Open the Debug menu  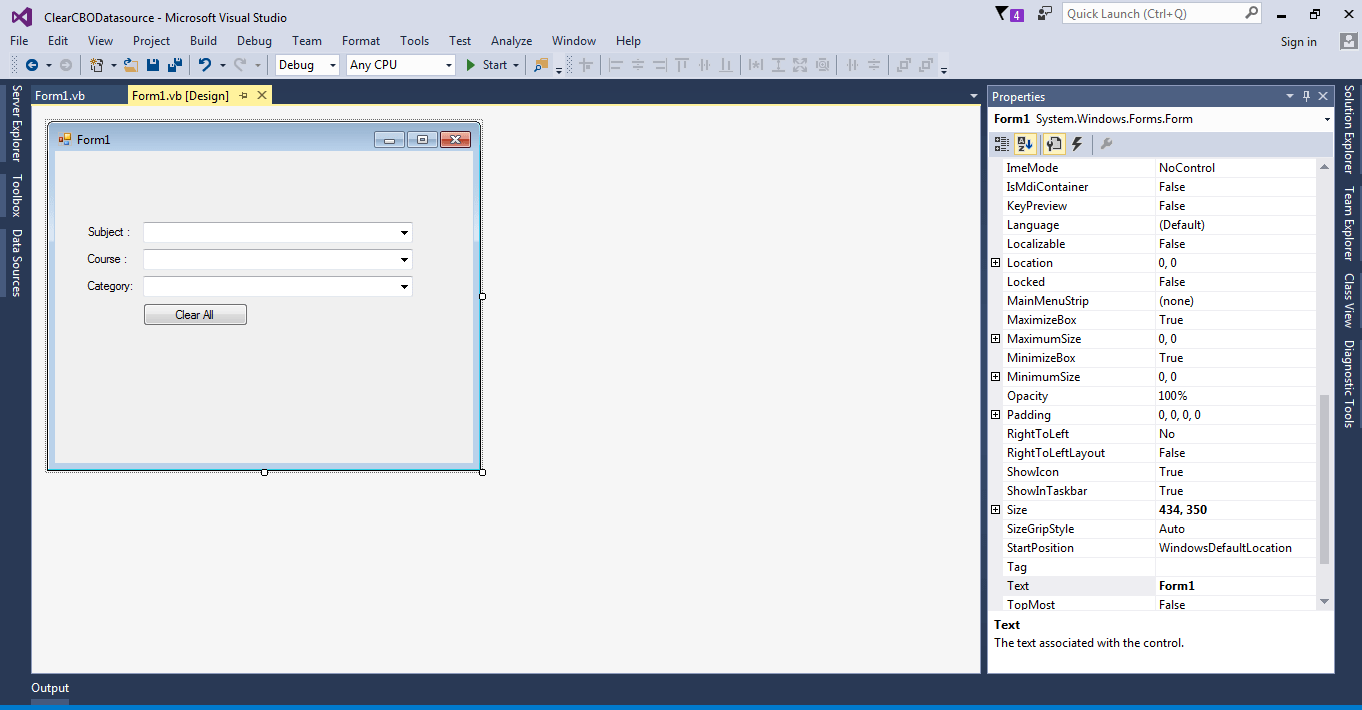pos(254,41)
